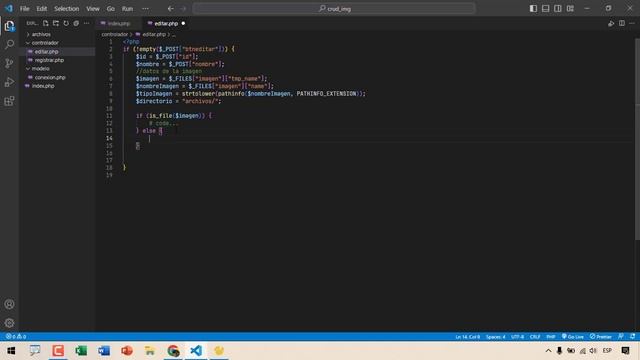Open the notifications bell in status bar

coord(633,337)
